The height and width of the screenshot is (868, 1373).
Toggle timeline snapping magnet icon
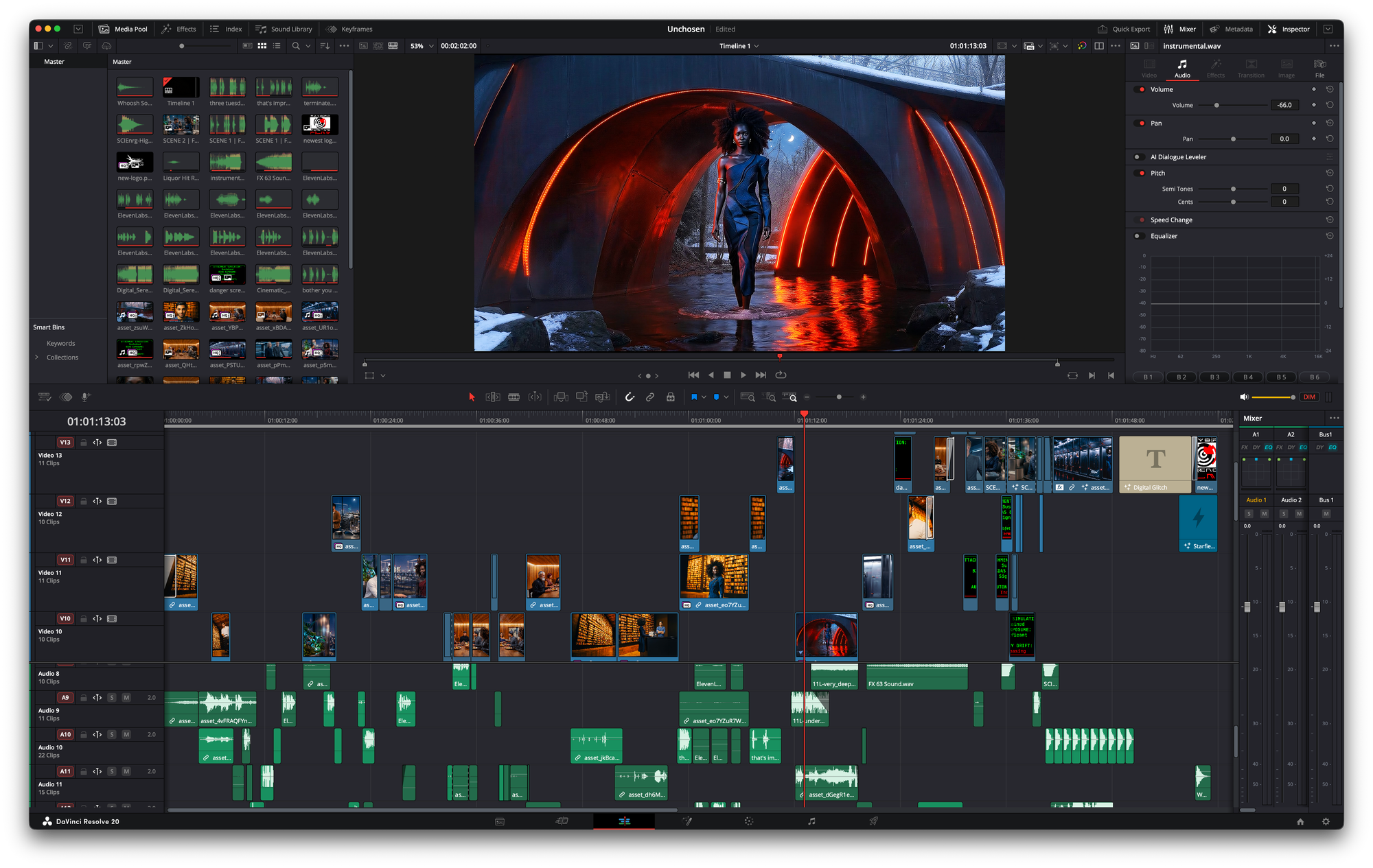[630, 397]
